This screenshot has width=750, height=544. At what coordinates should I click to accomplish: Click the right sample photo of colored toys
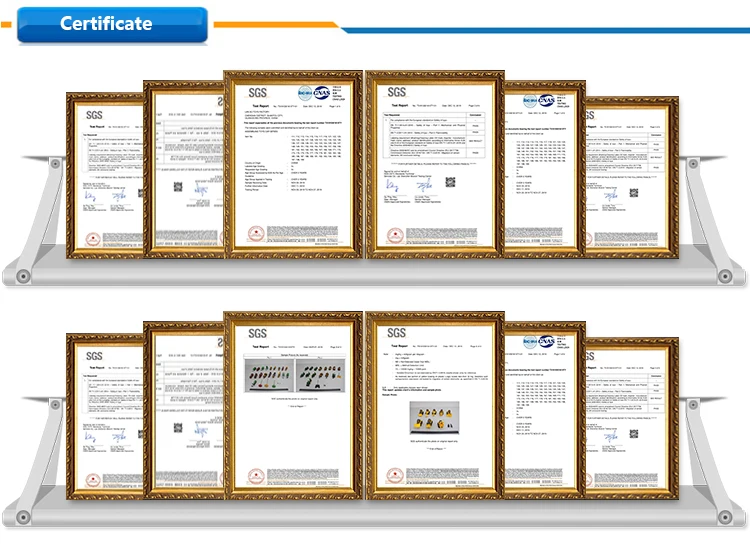point(320,376)
